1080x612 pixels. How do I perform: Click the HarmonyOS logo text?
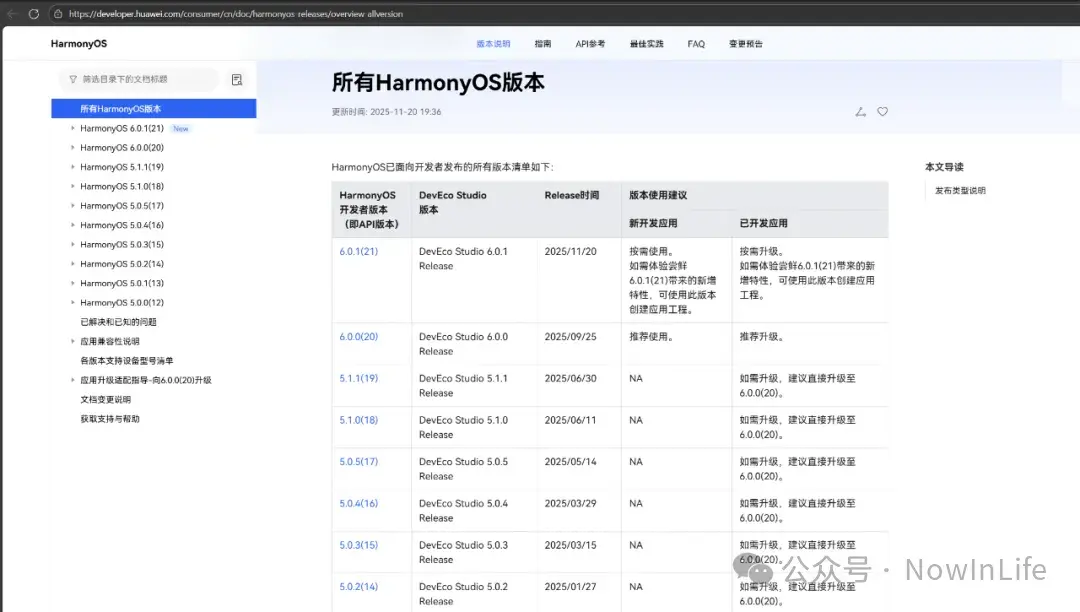(79, 43)
